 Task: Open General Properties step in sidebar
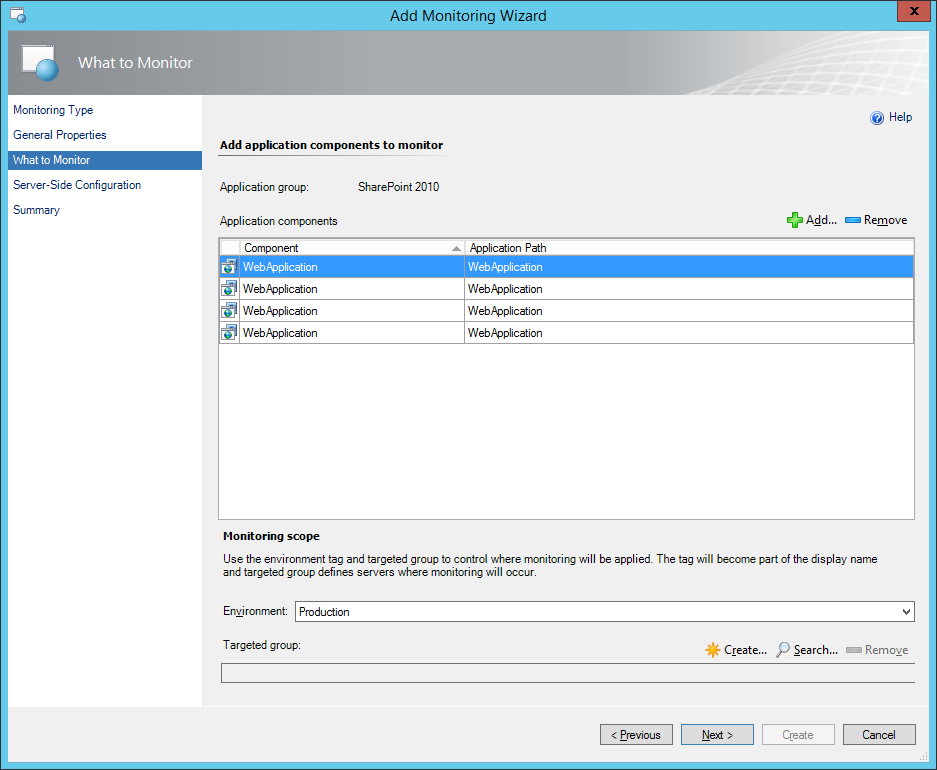[x=60, y=135]
